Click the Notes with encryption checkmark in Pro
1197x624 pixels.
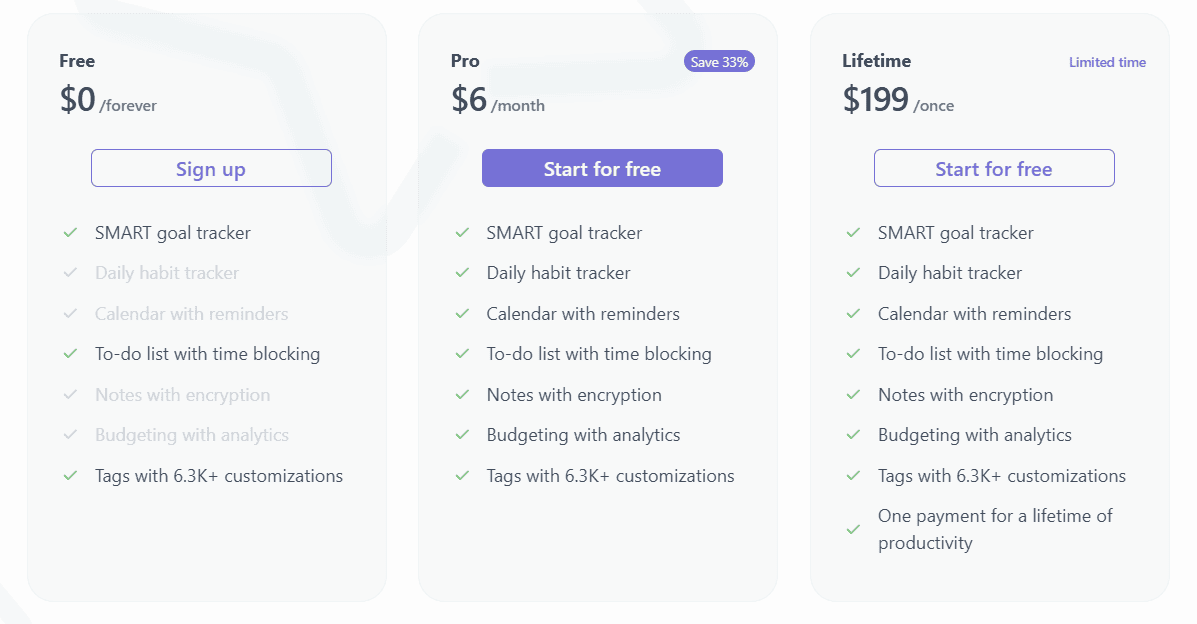[461, 394]
